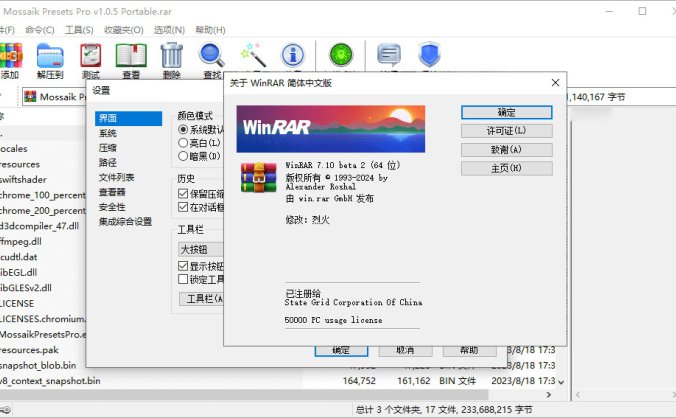Click 帮助 button in the settings dialog
The width and height of the screenshot is (676, 418).
point(469,351)
